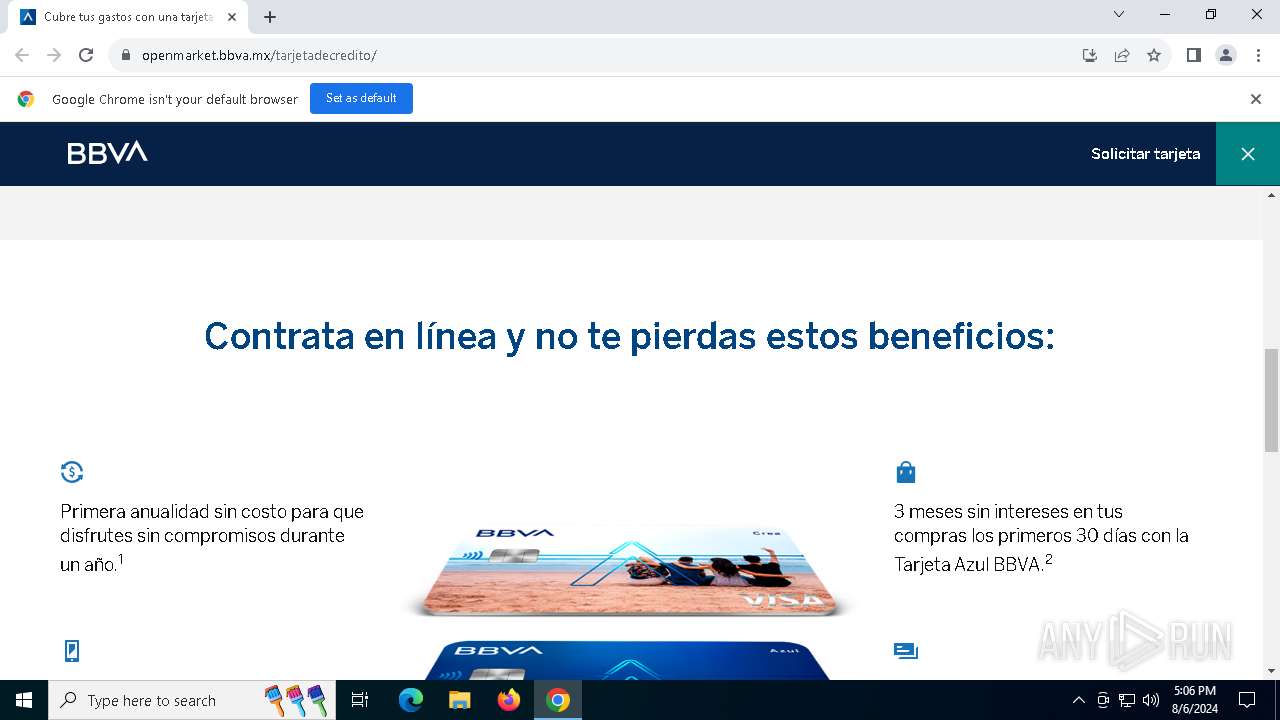Click scrollbar up arrow
1280x720 pixels.
[1272, 194]
